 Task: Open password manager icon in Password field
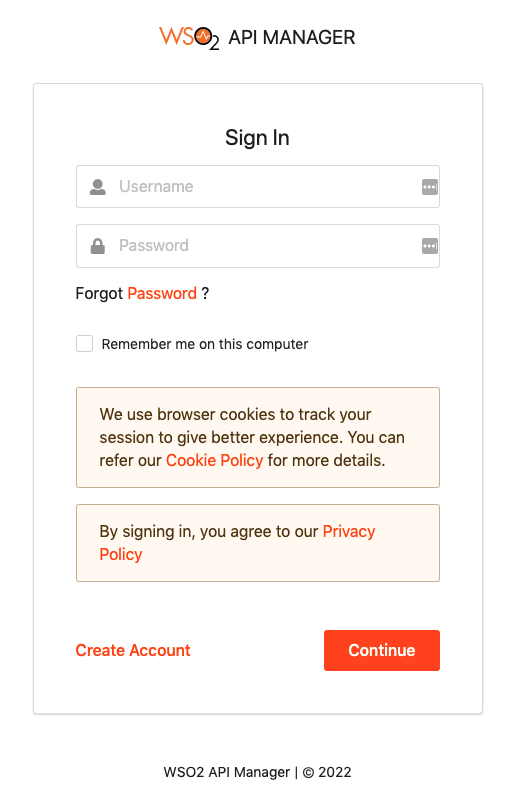(430, 247)
